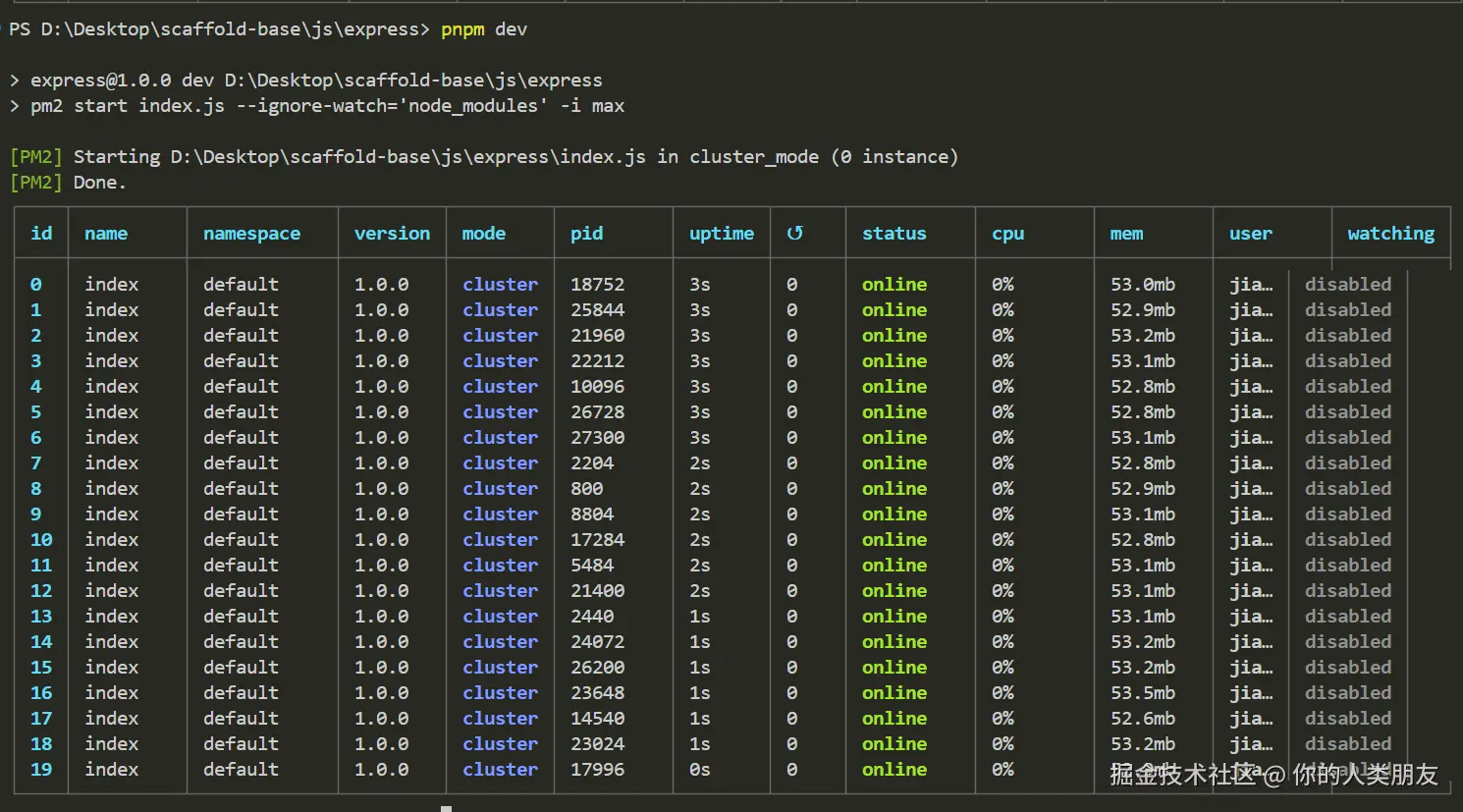
Task: Click the "status" column header
Action: pos(894,234)
